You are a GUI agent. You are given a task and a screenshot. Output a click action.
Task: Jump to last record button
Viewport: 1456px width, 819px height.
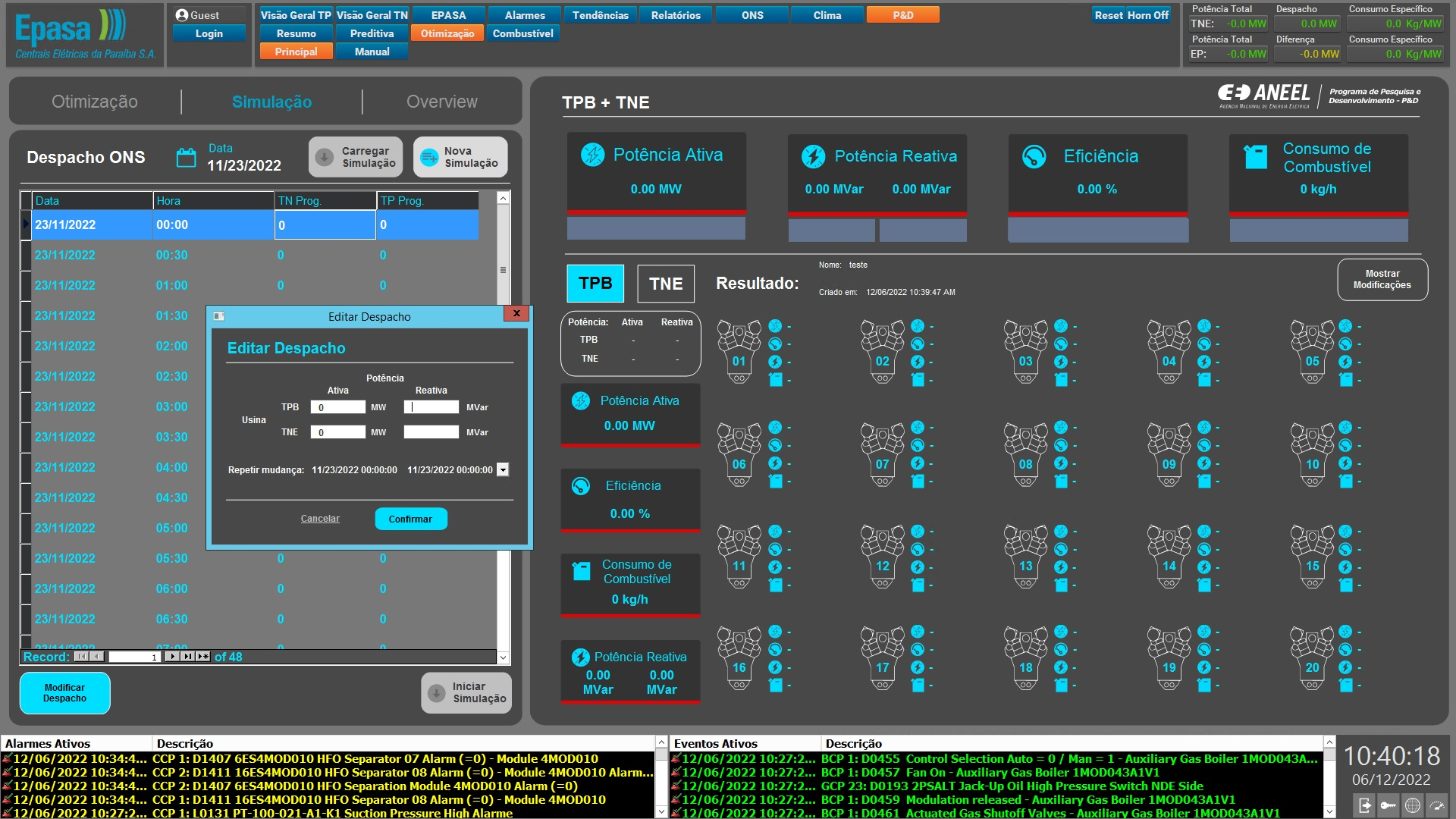187,657
